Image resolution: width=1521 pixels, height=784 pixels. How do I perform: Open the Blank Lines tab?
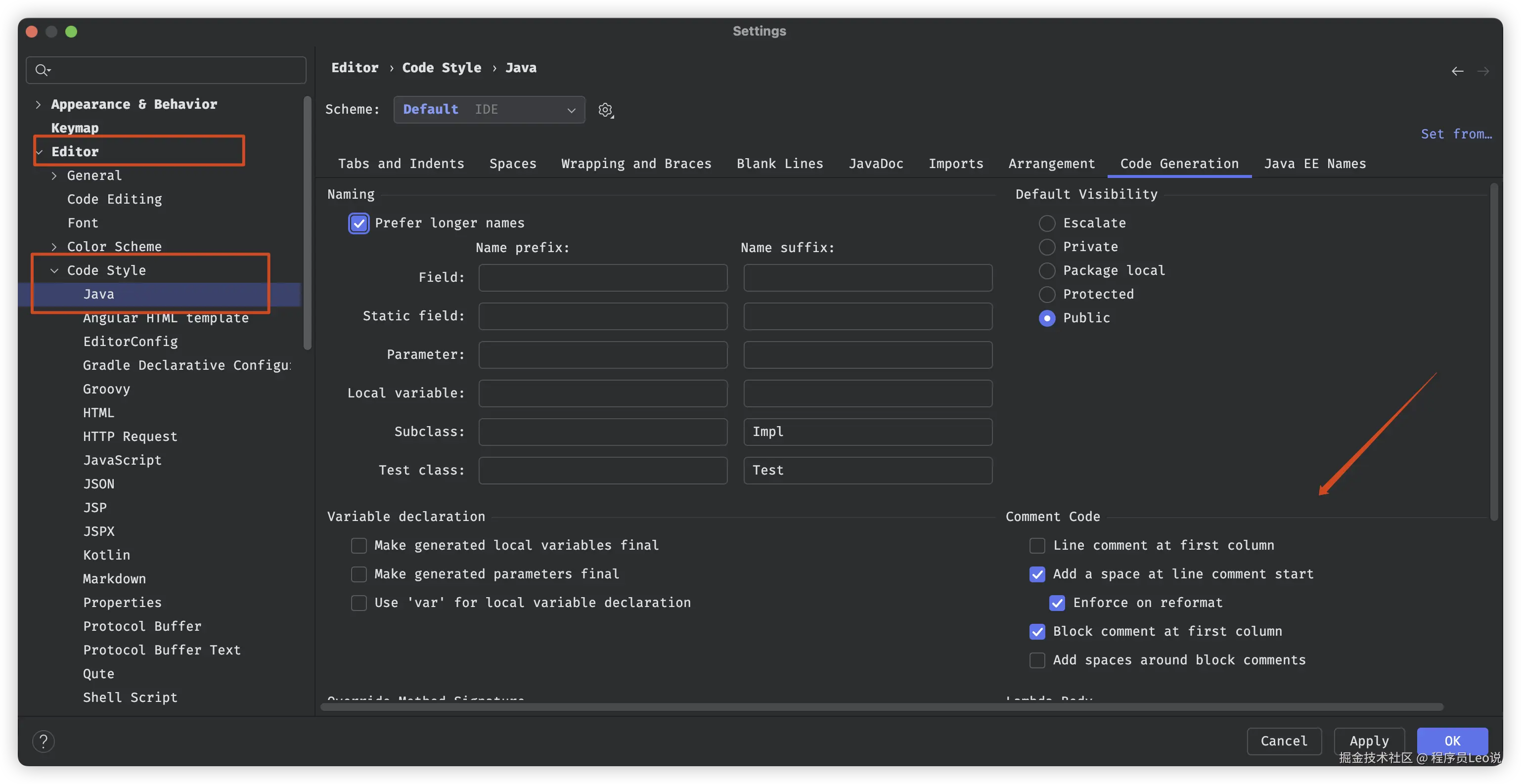779,164
